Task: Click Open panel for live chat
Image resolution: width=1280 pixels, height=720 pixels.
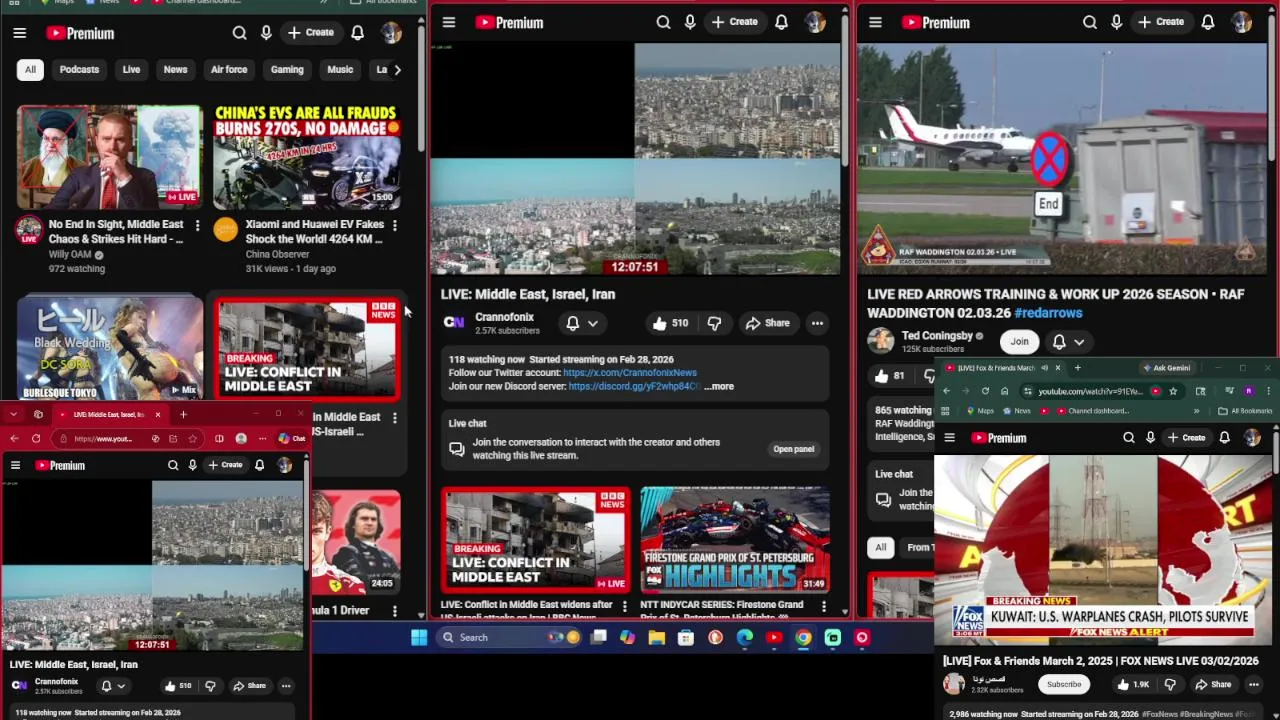Action: (x=794, y=449)
